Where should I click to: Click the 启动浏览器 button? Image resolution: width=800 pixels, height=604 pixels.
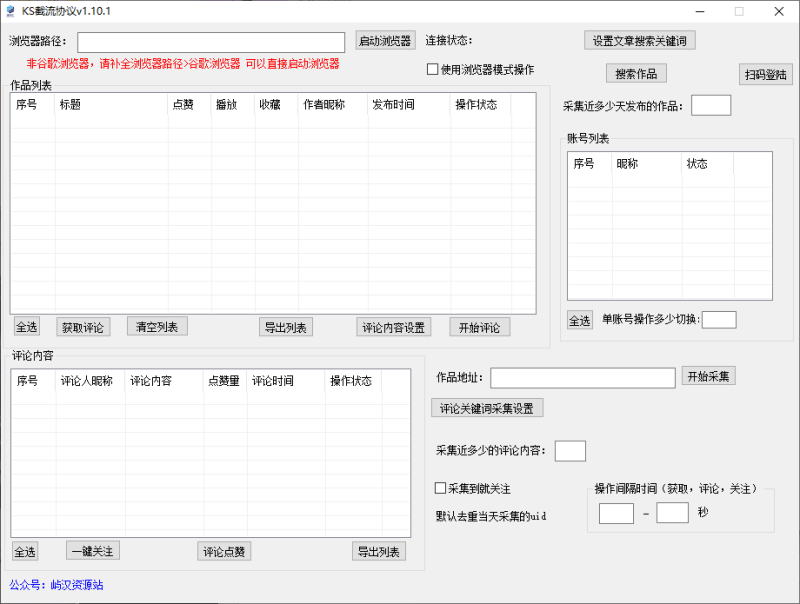[385, 41]
